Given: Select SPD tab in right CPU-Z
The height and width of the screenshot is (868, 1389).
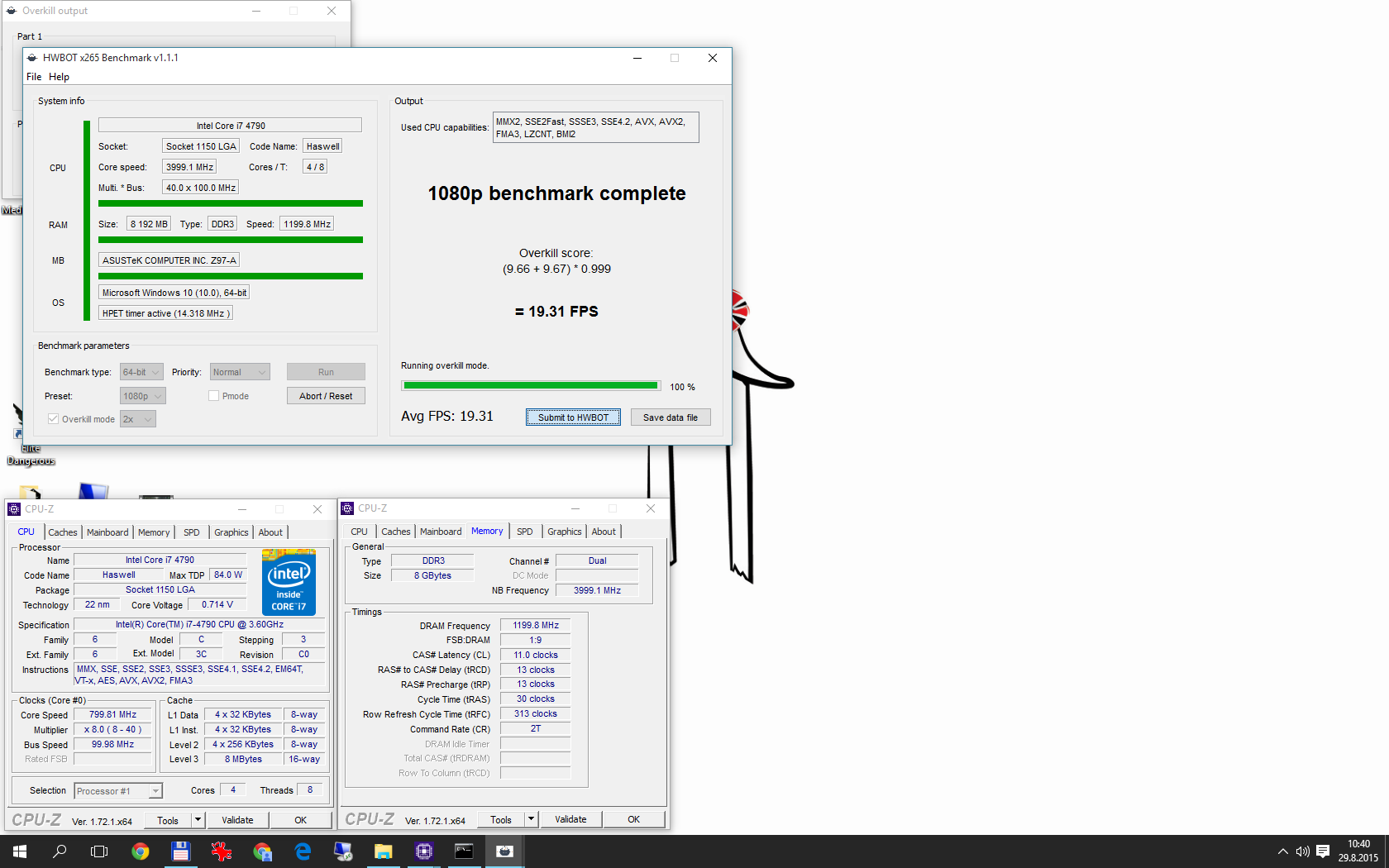Looking at the screenshot, I should [x=525, y=532].
